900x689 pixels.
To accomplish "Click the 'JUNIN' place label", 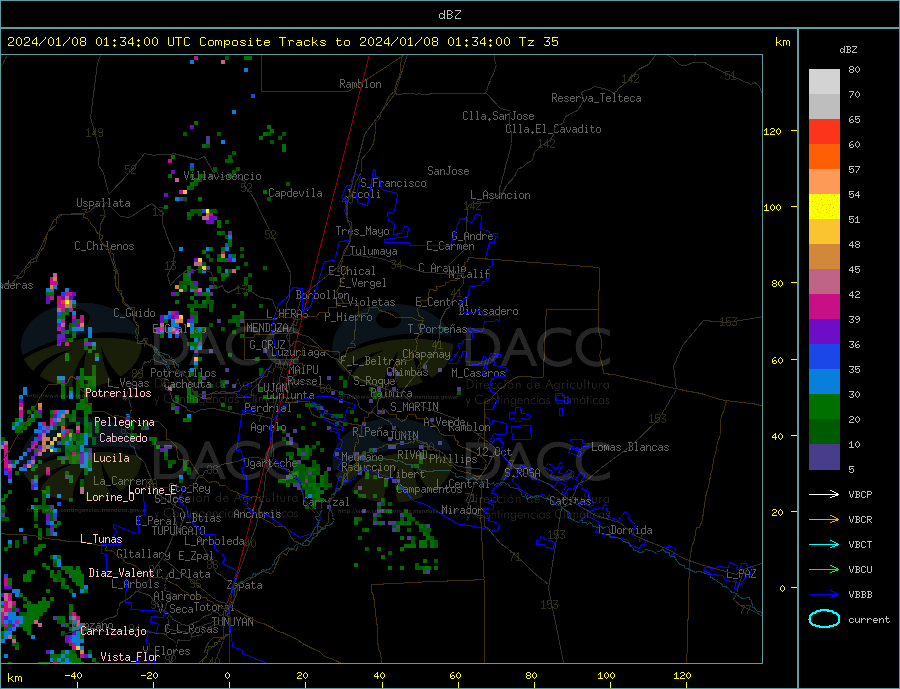I will click(x=404, y=436).
